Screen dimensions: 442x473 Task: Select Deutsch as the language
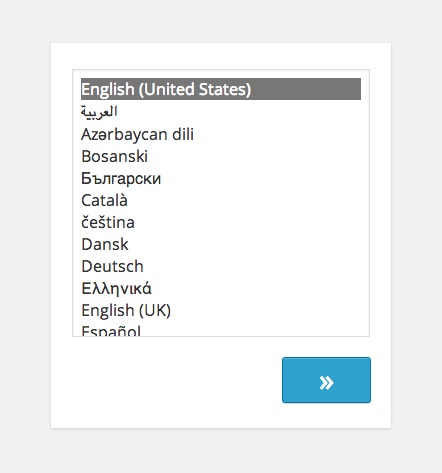coord(221,266)
